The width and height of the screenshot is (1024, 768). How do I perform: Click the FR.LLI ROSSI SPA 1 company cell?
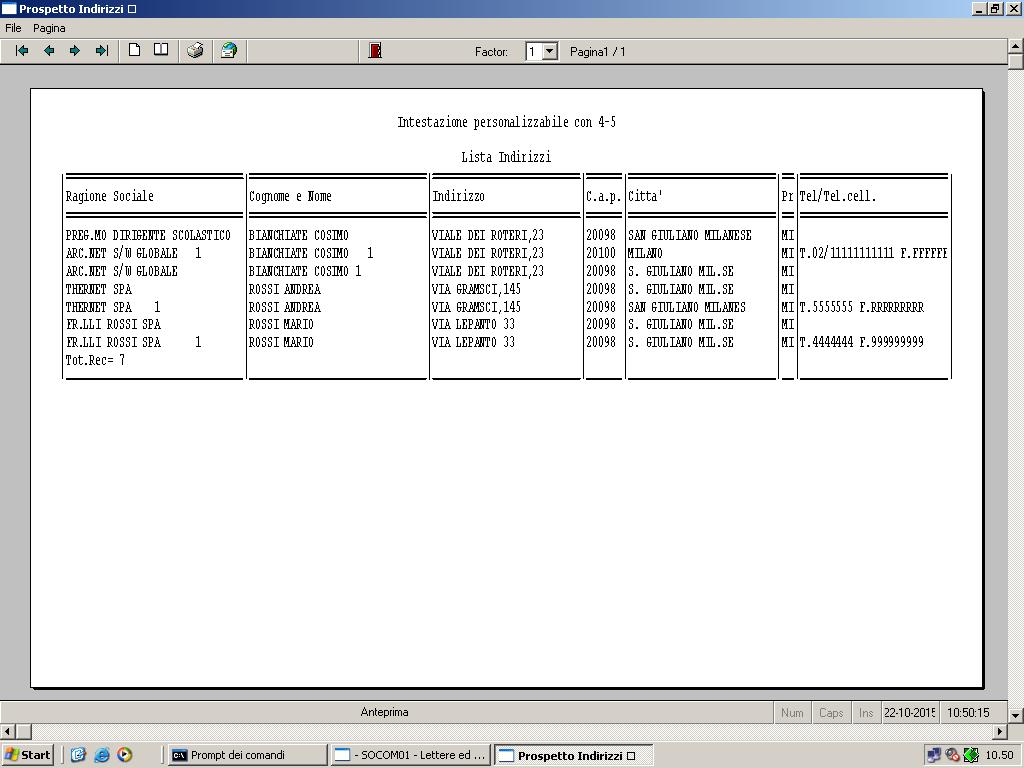[x=133, y=342]
